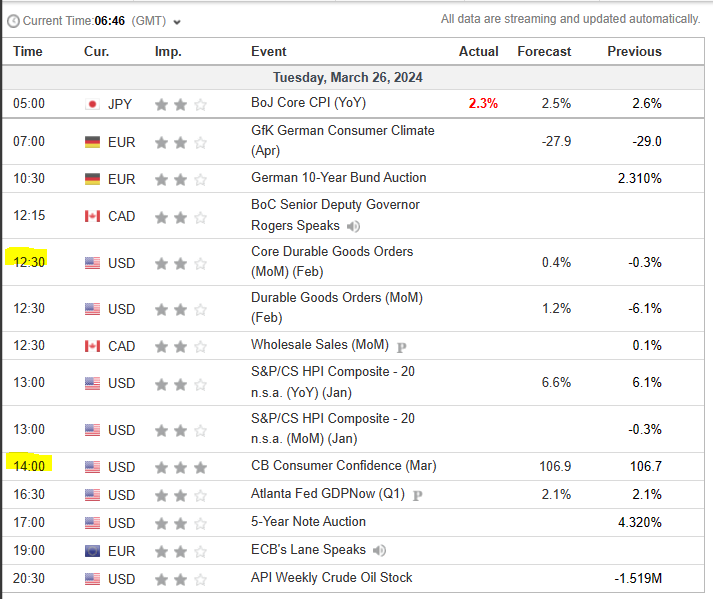
Task: Click the preliminary P icon beside Wholesale Sales
Action: [402, 346]
